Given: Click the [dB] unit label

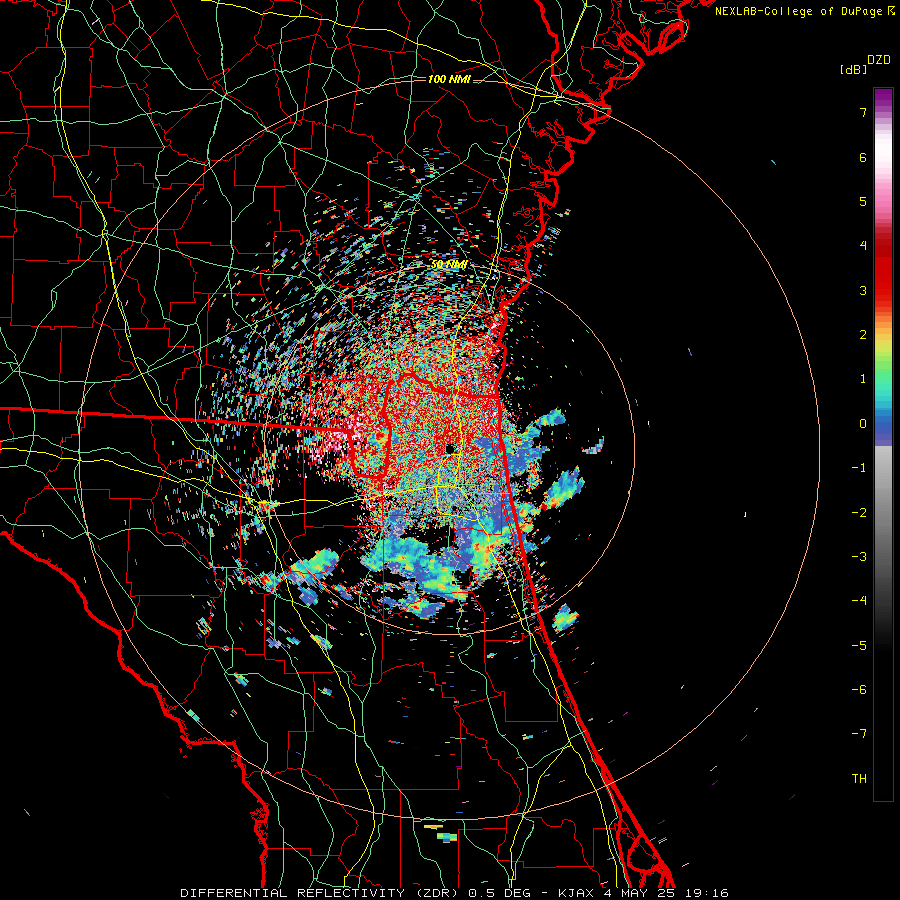Looking at the screenshot, I should (854, 69).
